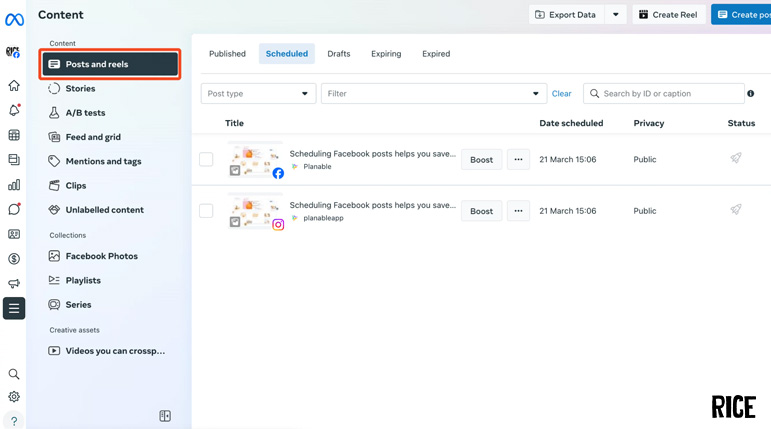Click the search magnifier in left rail
Viewport: 771px width, 429px height.
pyautogui.click(x=14, y=374)
